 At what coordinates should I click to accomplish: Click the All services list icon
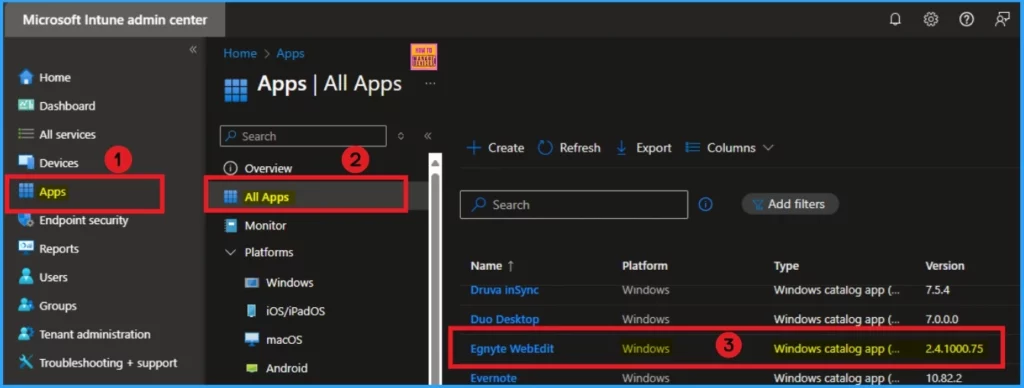[x=26, y=134]
